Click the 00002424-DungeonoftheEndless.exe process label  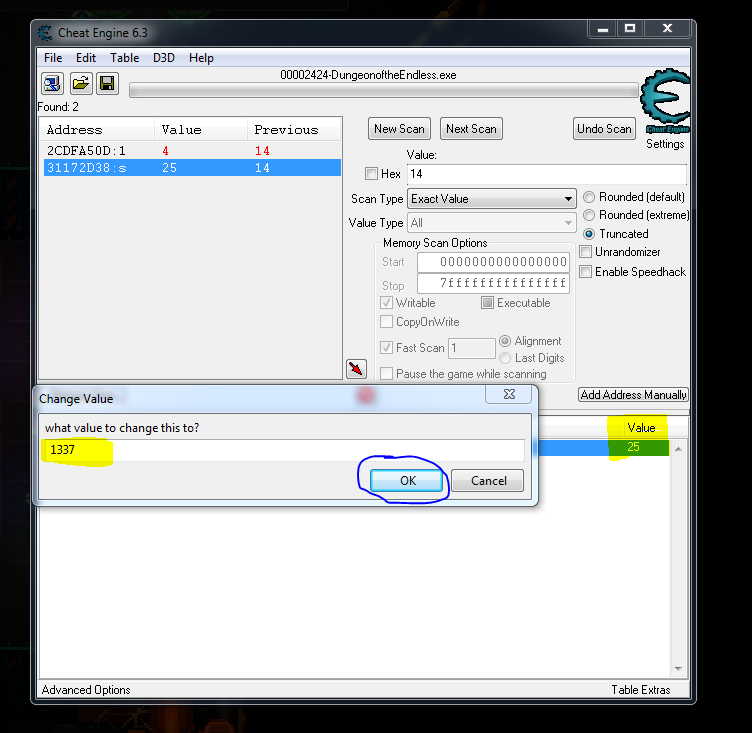368,75
